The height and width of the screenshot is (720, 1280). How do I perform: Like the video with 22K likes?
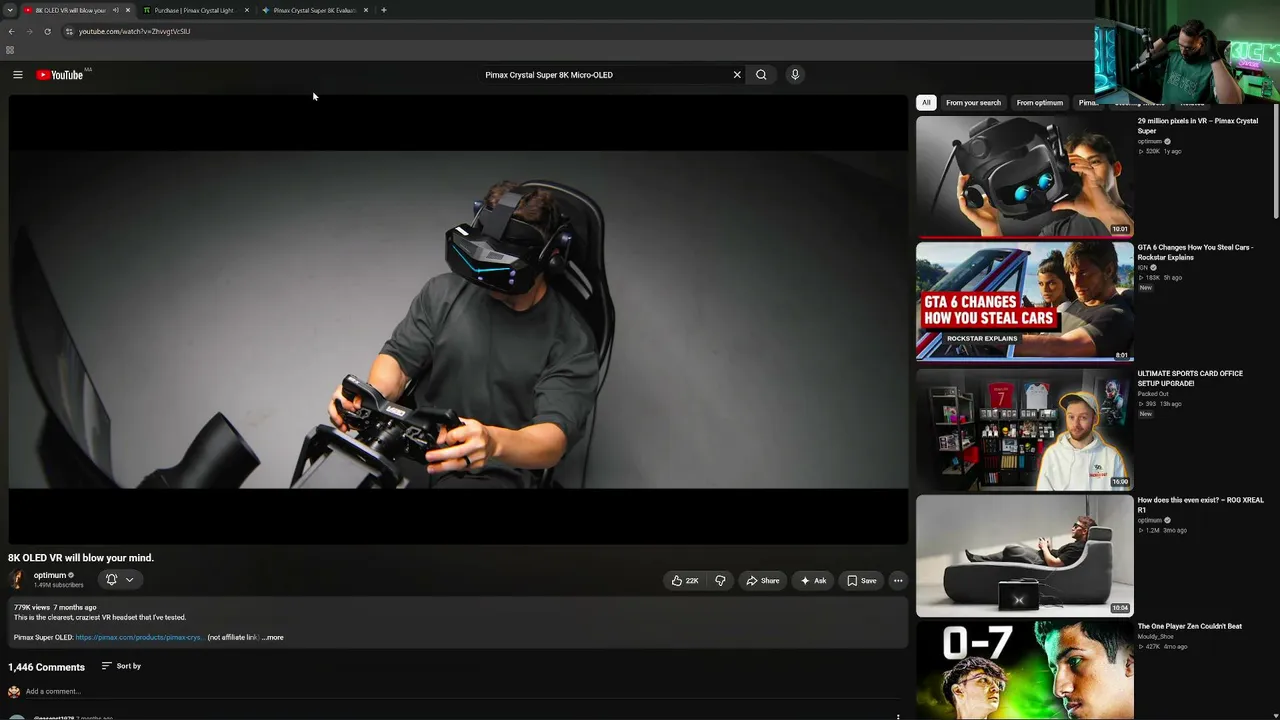click(x=685, y=581)
